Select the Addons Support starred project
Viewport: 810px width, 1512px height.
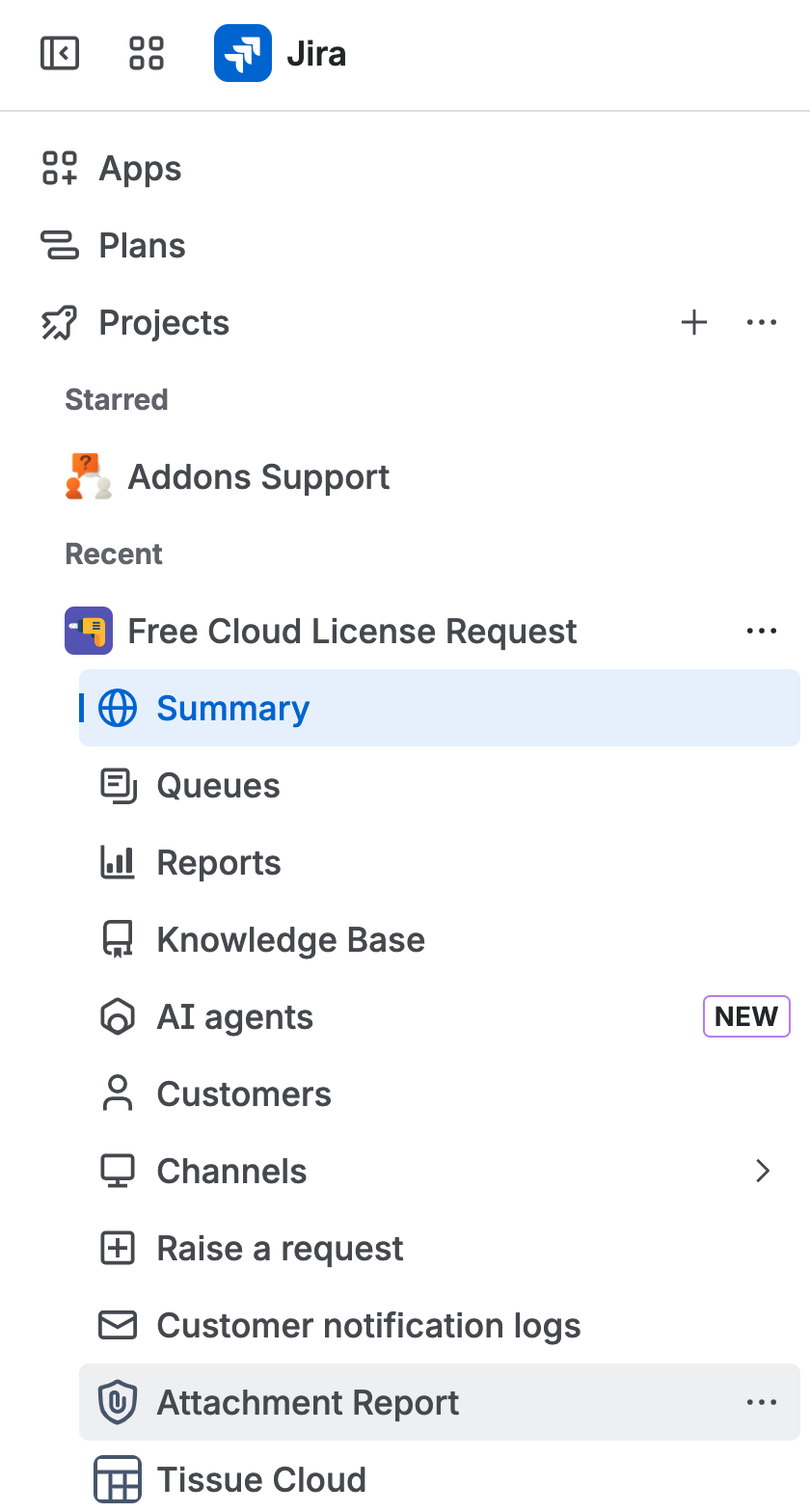coord(258,476)
